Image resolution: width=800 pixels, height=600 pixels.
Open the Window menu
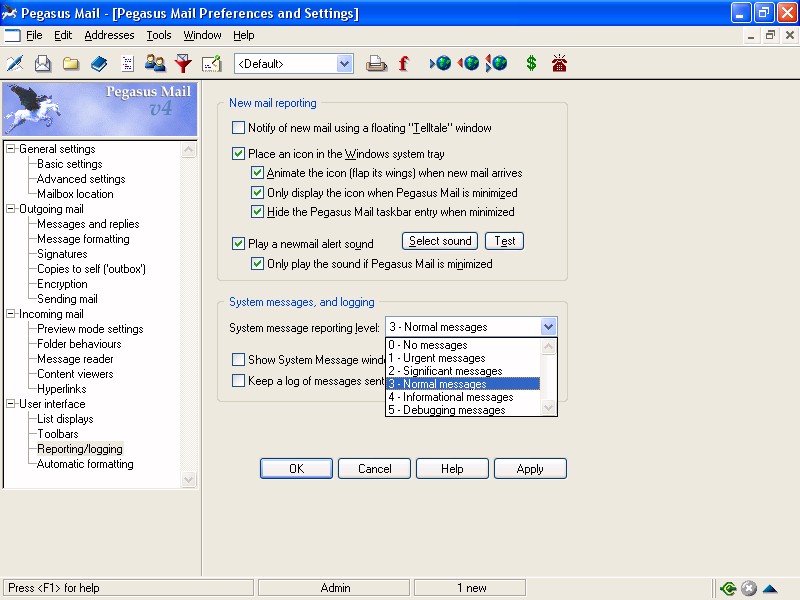[203, 35]
